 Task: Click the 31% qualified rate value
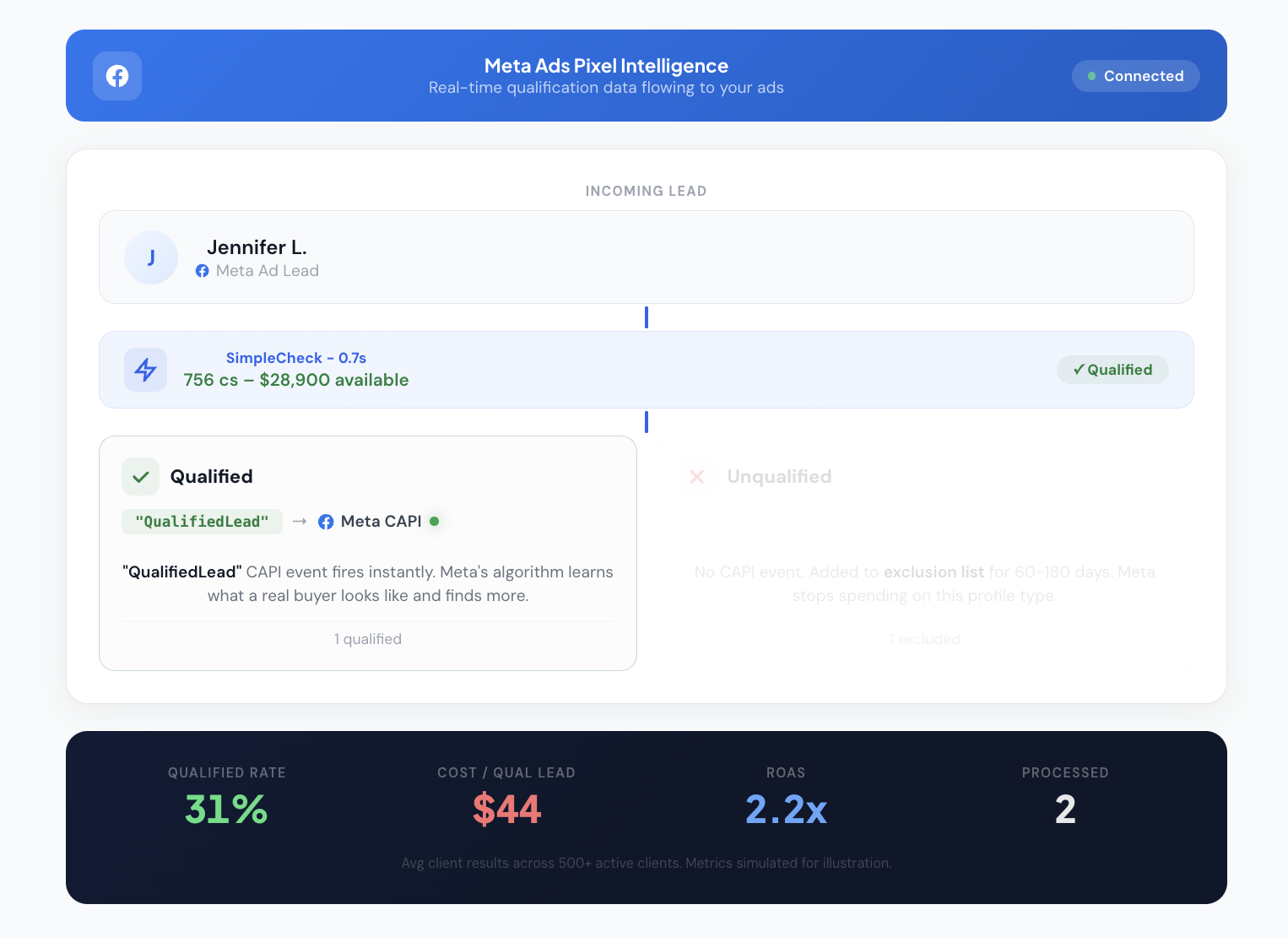click(x=227, y=810)
